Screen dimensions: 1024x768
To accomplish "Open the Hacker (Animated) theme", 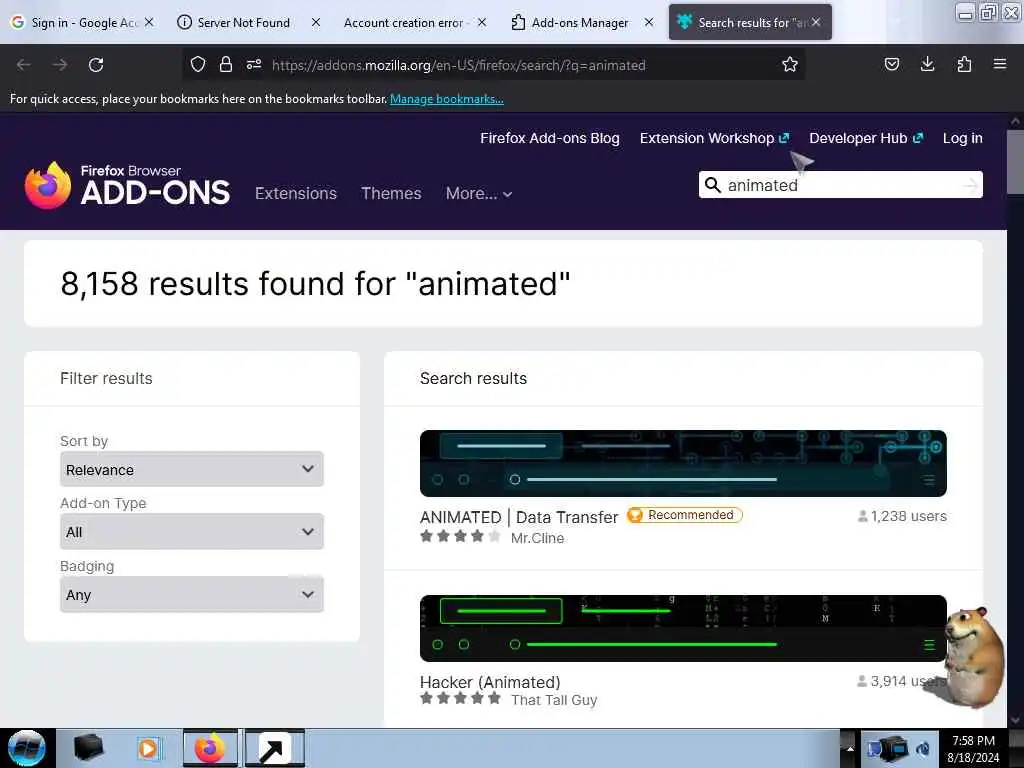I will (490, 682).
